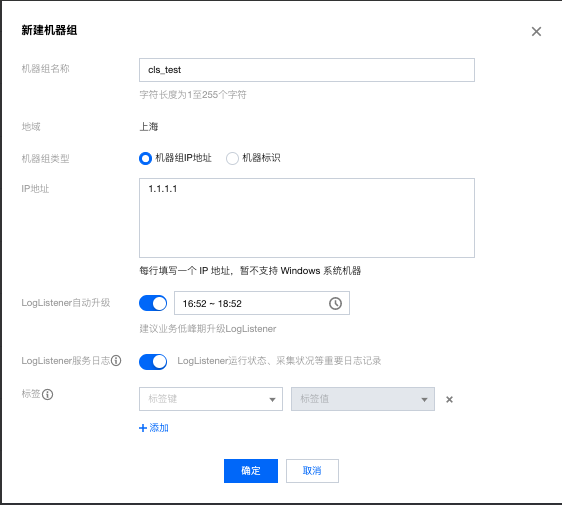Remove tag row with the x icon
Image resolution: width=562 pixels, height=505 pixels.
[449, 399]
